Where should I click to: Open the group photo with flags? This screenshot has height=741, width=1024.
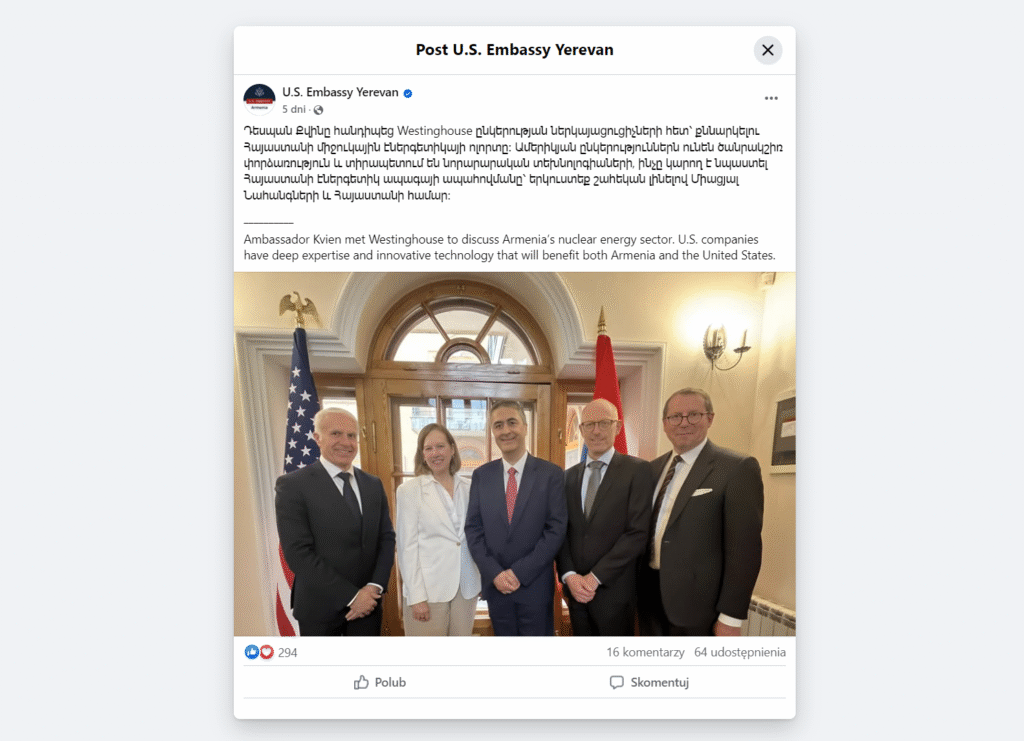coord(515,454)
